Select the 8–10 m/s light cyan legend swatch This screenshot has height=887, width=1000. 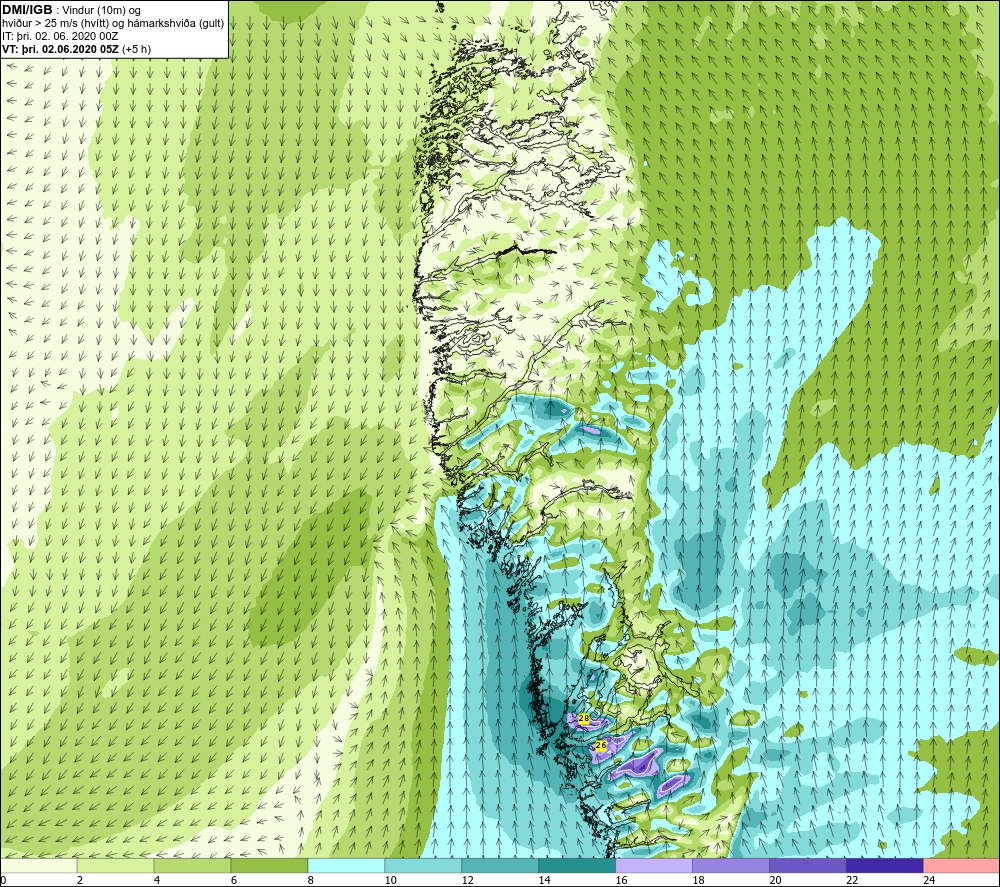[x=346, y=866]
